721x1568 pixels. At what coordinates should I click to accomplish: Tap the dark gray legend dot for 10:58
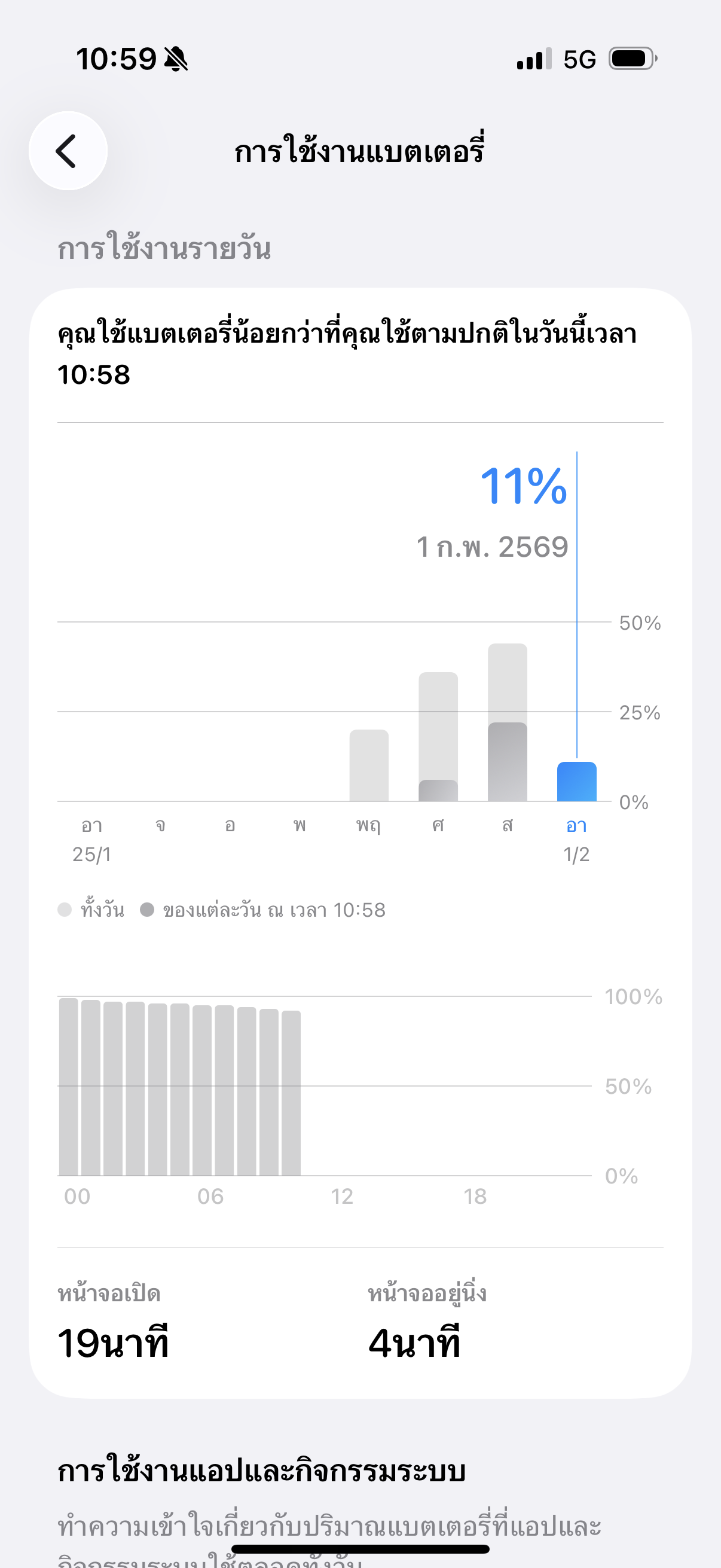(x=146, y=910)
